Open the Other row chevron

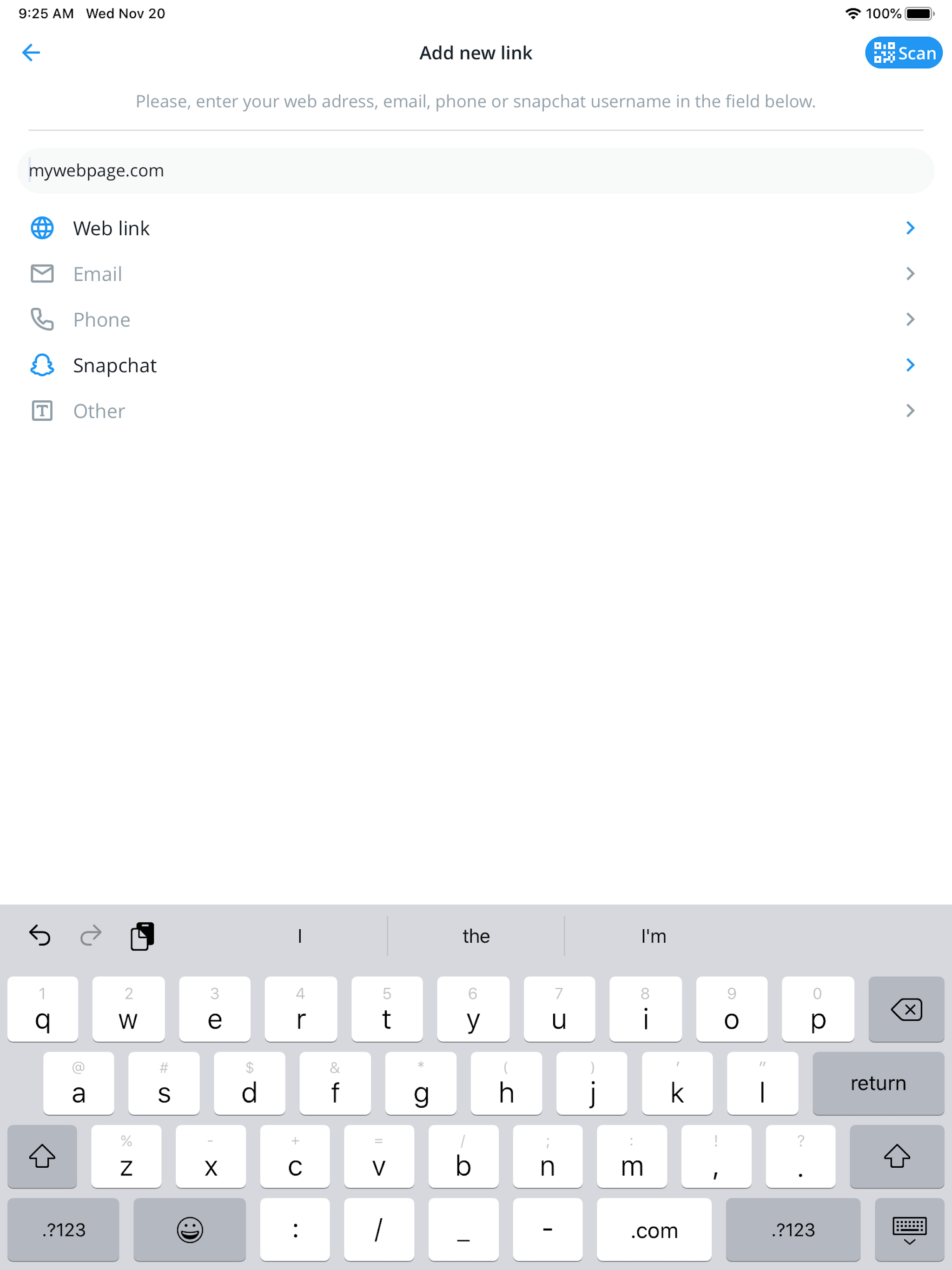pos(910,411)
